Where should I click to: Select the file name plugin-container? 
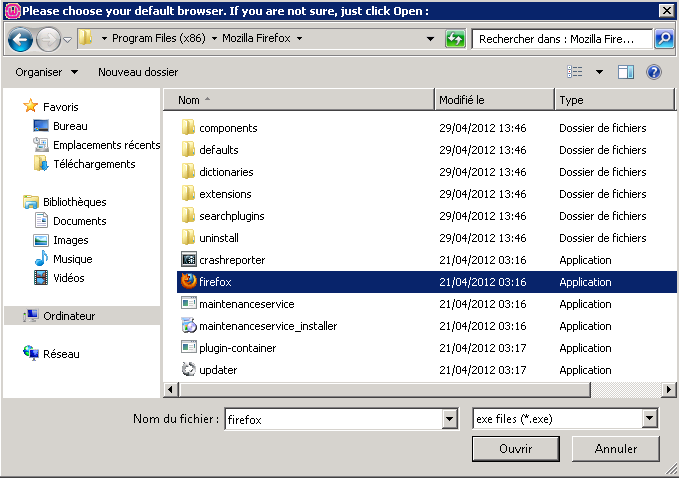click(x=237, y=348)
